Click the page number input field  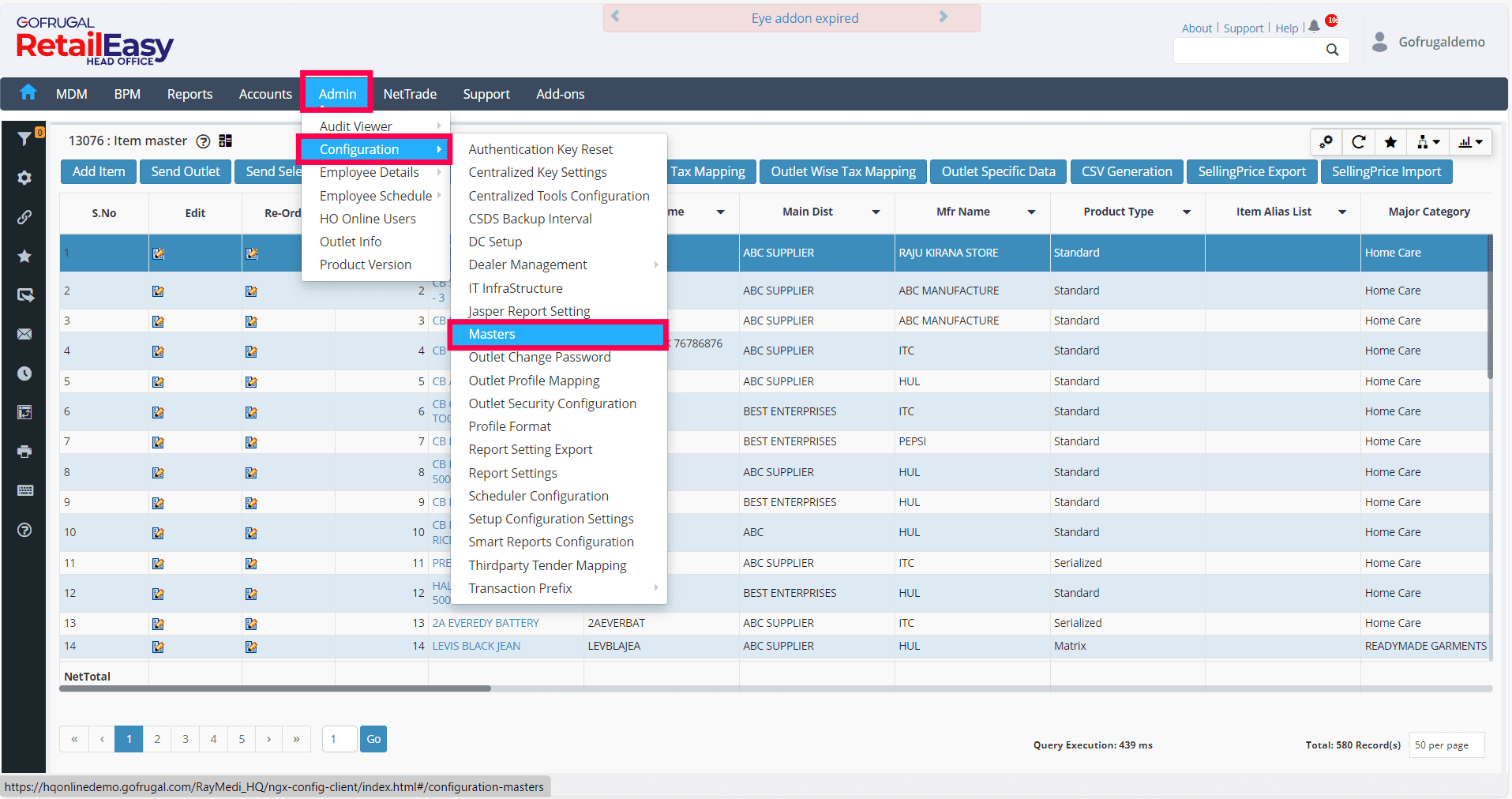(x=340, y=739)
